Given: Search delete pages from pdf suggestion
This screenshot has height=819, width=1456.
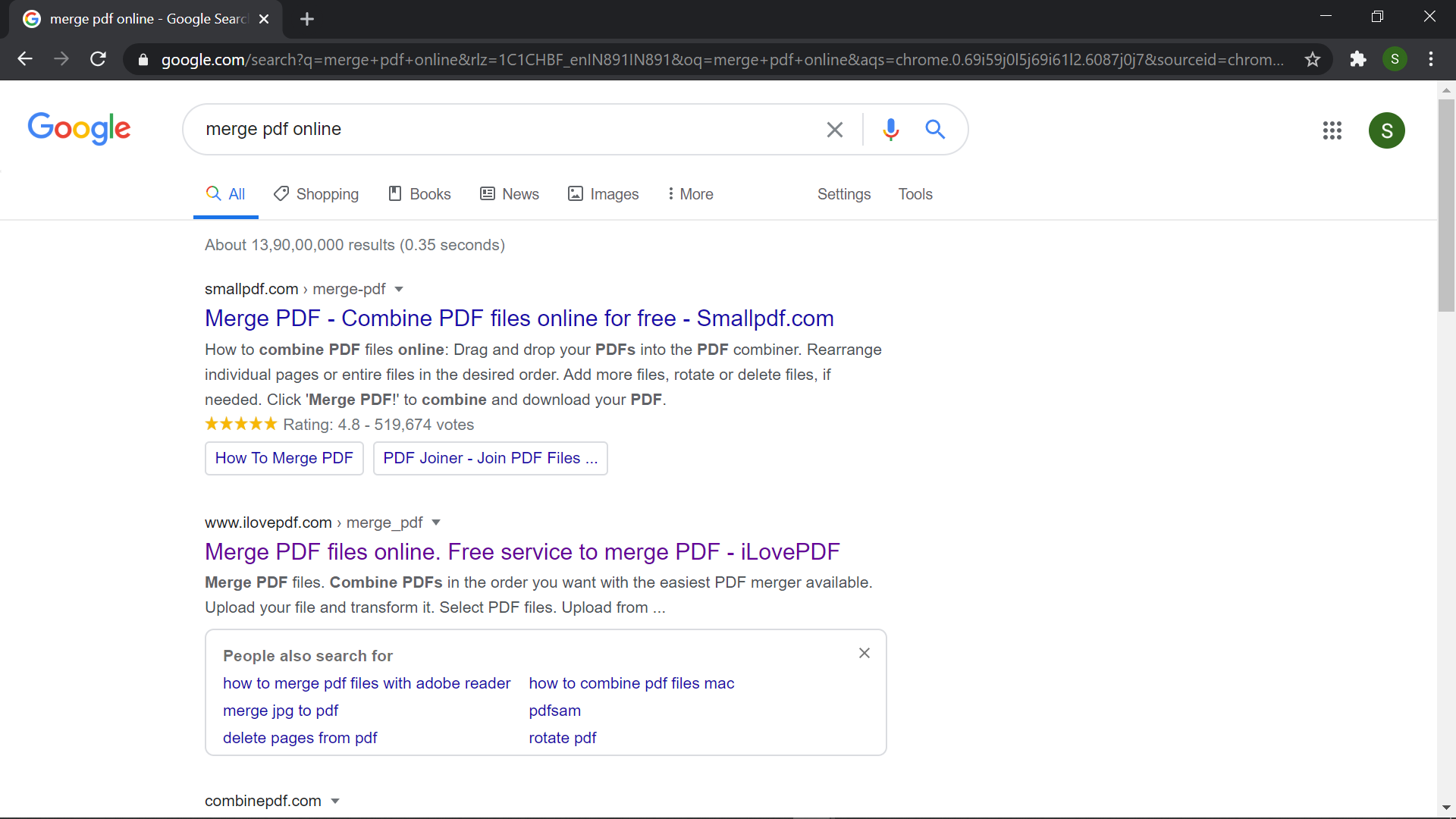Looking at the screenshot, I should click(300, 738).
